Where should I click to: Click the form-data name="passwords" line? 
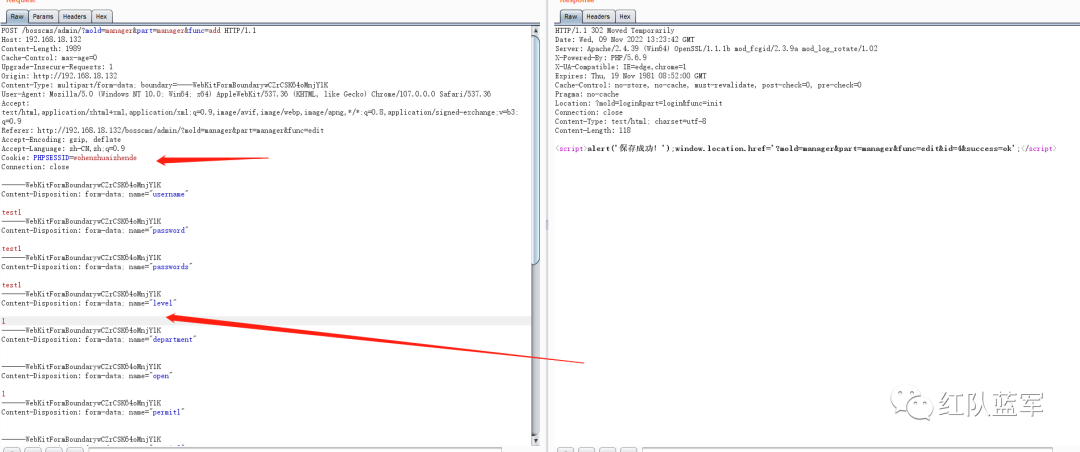(x=97, y=266)
